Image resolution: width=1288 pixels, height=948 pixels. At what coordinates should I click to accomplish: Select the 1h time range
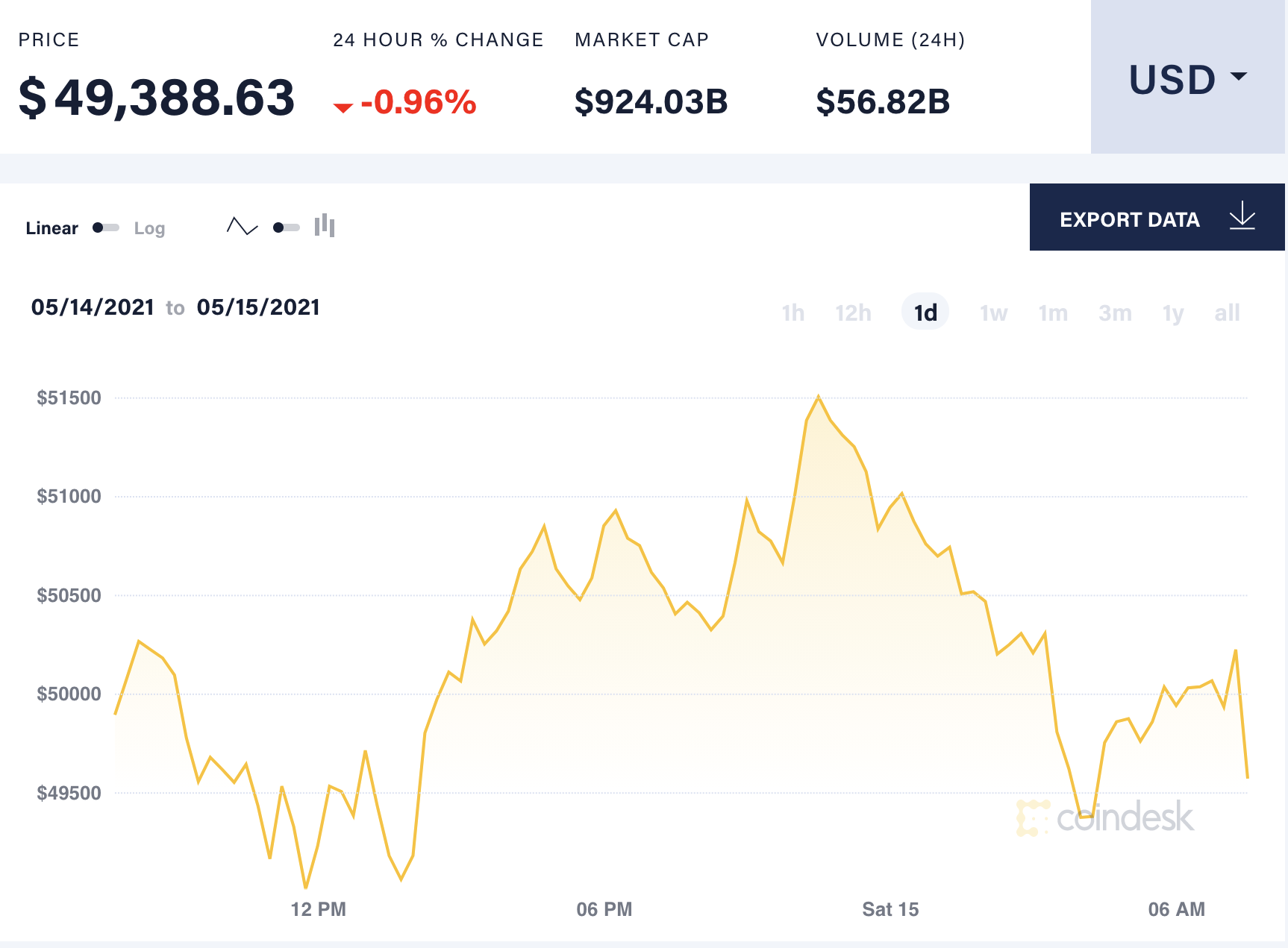click(793, 313)
